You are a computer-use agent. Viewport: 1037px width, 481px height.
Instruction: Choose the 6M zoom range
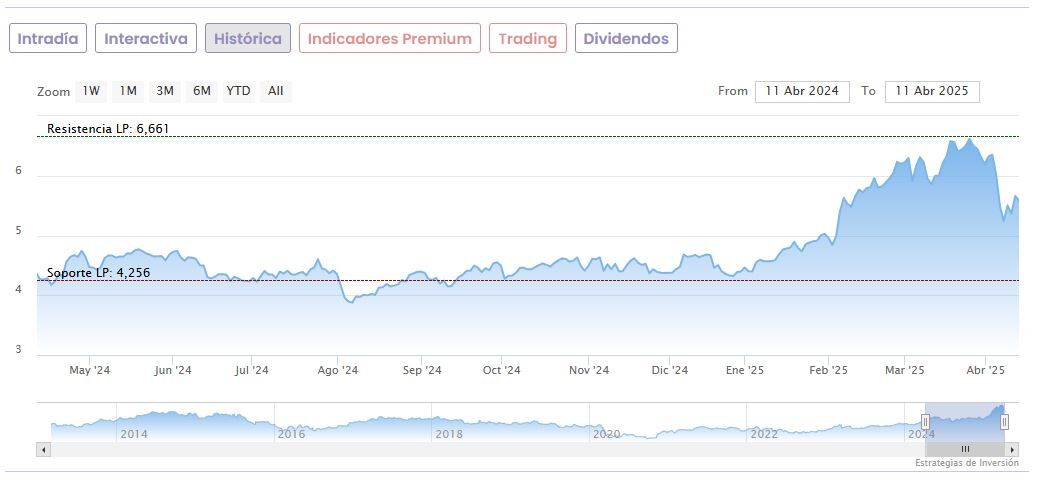point(202,91)
